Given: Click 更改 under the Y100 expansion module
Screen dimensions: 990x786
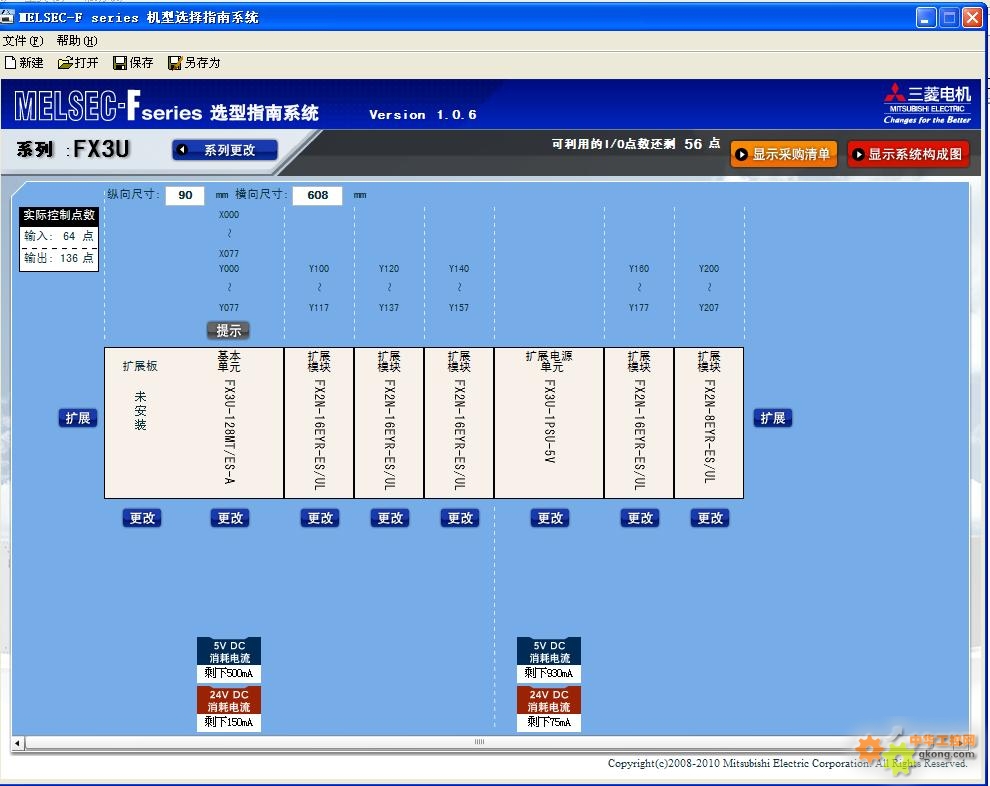Looking at the screenshot, I should 320,518.
